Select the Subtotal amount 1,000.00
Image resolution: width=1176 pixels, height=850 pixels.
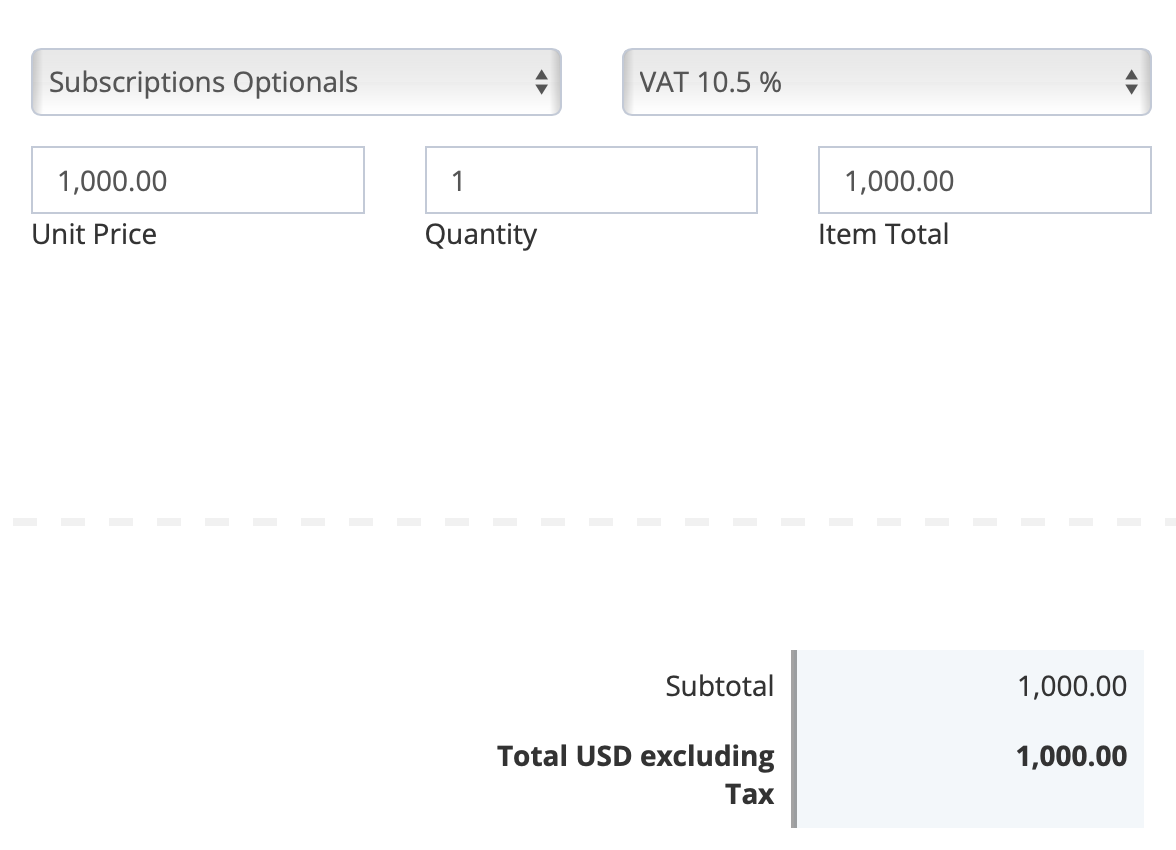click(1072, 686)
